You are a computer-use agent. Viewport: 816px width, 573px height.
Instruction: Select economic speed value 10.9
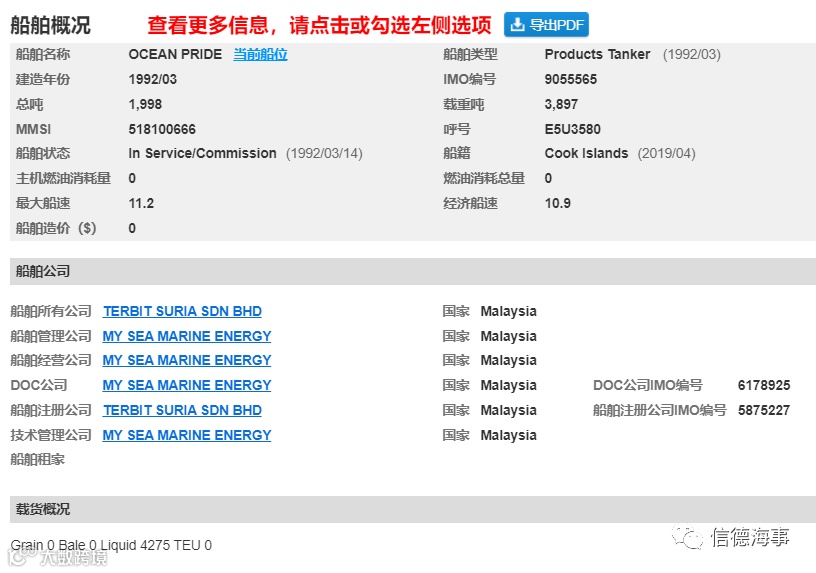557,203
